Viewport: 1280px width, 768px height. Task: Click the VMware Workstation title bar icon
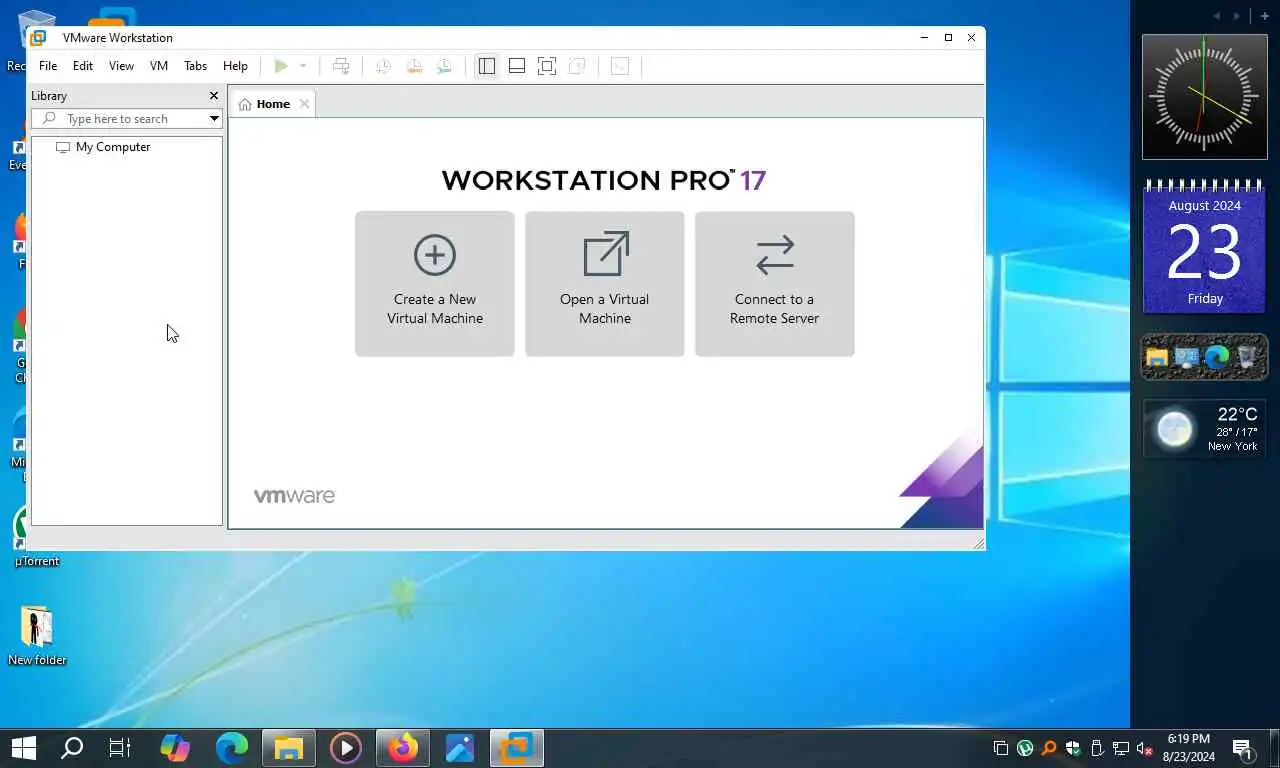(38, 38)
